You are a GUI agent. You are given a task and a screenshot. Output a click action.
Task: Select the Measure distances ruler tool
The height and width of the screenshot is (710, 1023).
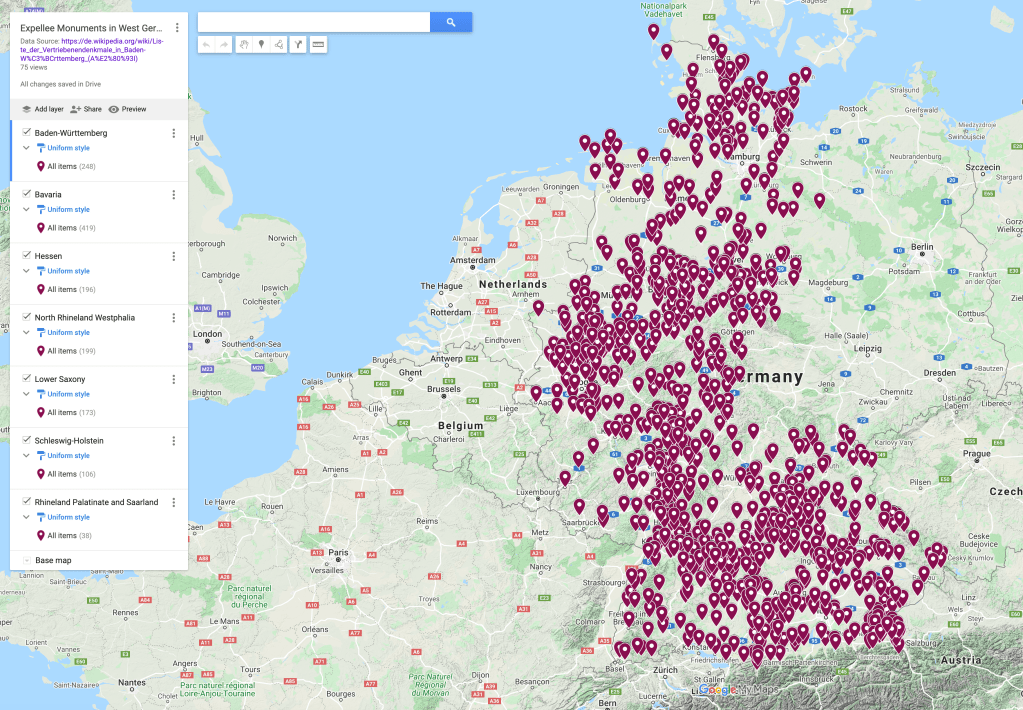click(x=318, y=44)
